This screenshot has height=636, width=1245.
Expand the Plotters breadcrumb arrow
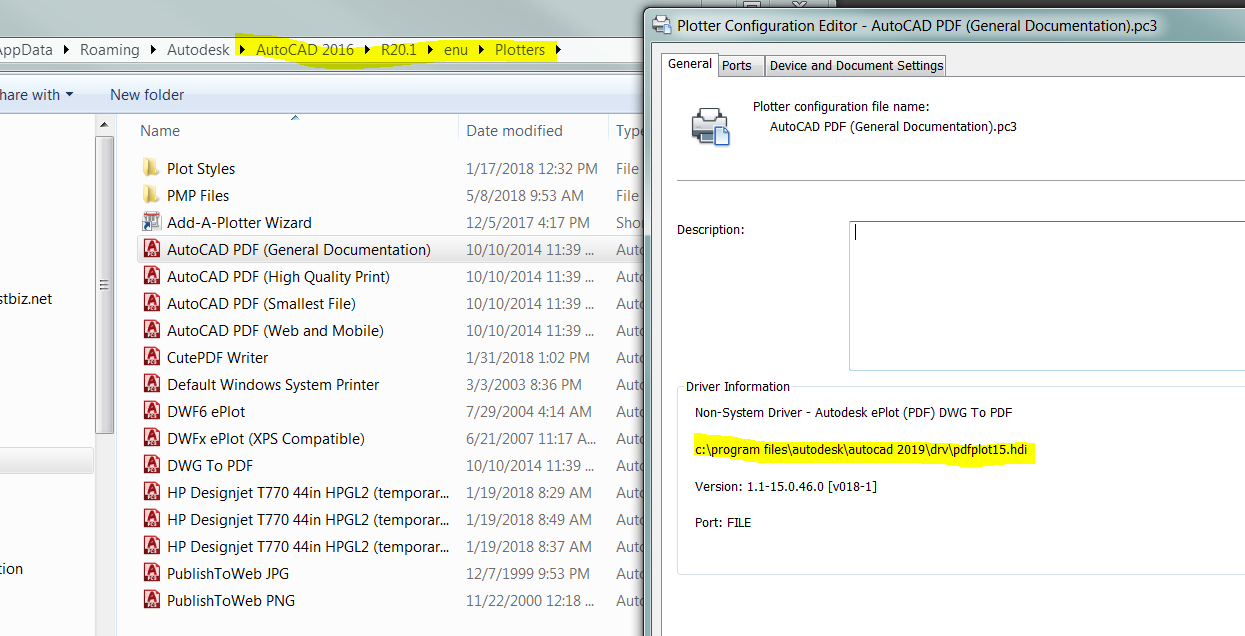coord(560,49)
